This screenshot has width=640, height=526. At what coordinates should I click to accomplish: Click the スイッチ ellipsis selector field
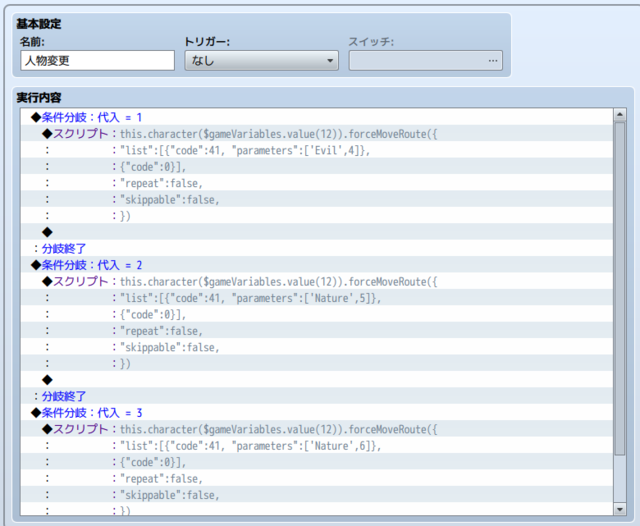click(x=425, y=61)
